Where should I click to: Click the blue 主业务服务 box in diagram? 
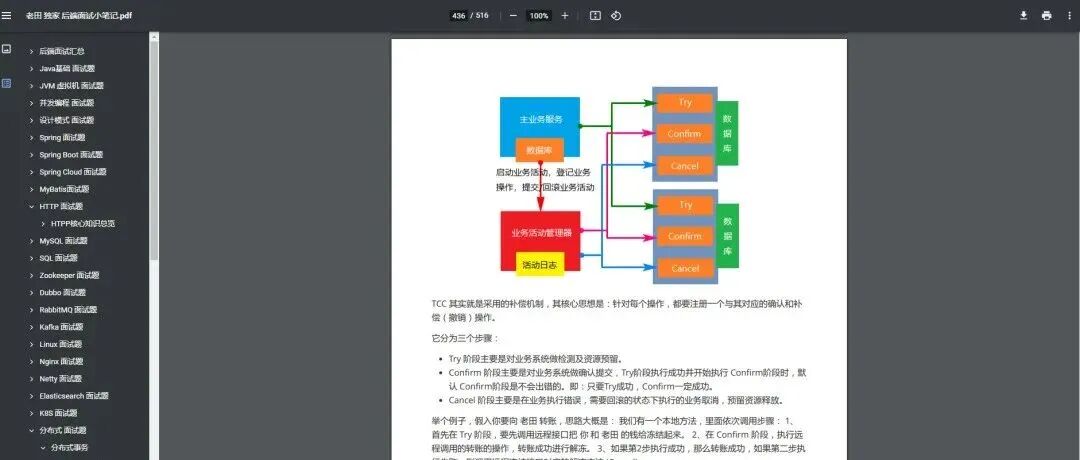point(540,118)
